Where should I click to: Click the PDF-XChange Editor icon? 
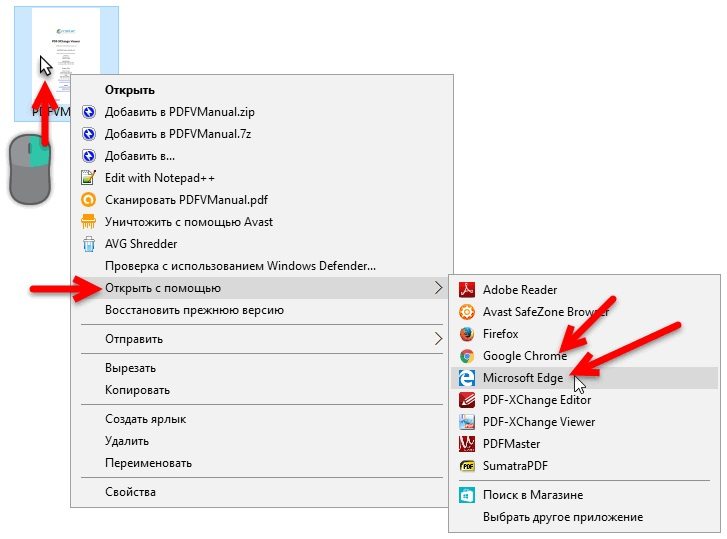tap(467, 399)
